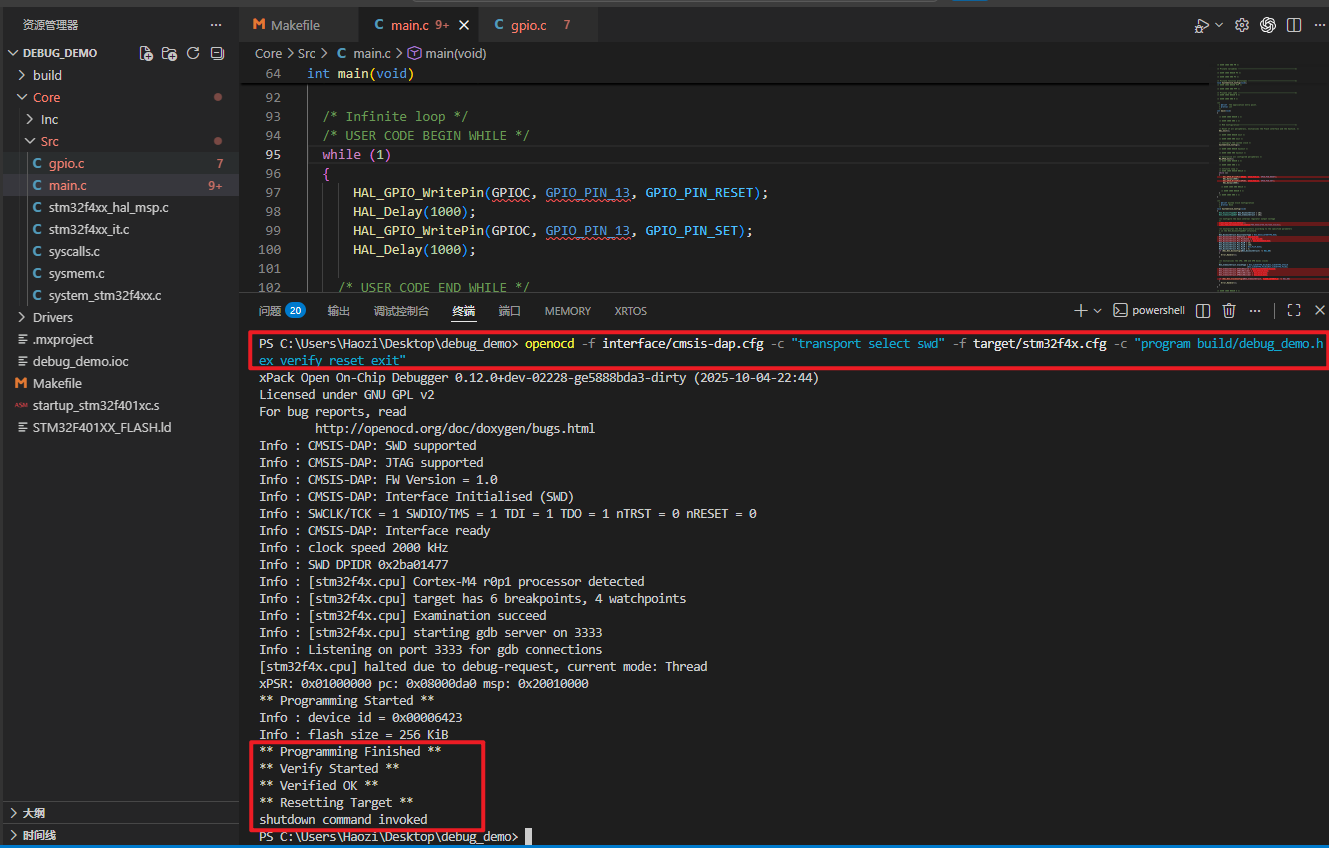Expand the Drivers folder
This screenshot has height=848, width=1329.
click(53, 317)
